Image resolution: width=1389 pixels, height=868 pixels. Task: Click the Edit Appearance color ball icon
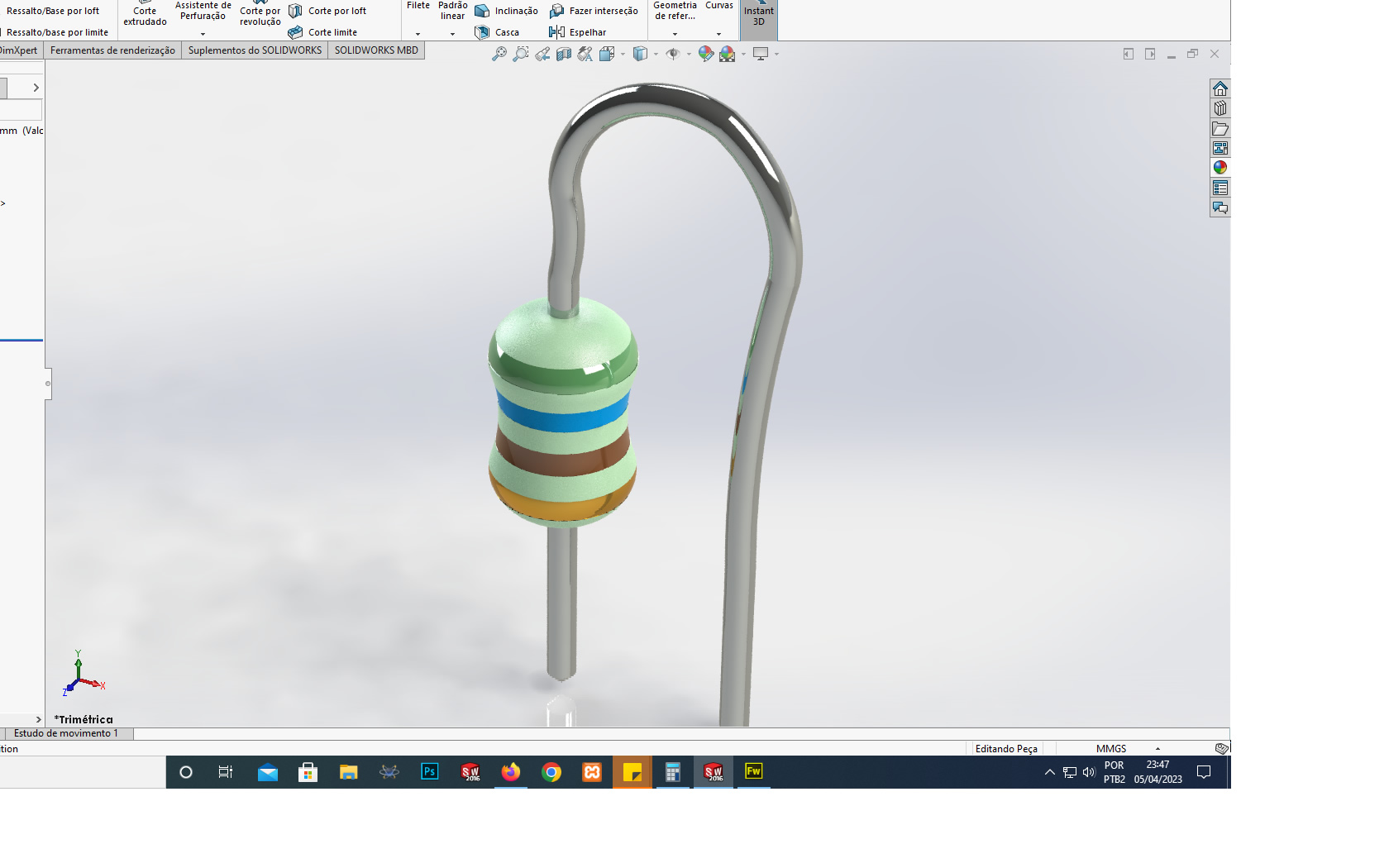tap(706, 54)
